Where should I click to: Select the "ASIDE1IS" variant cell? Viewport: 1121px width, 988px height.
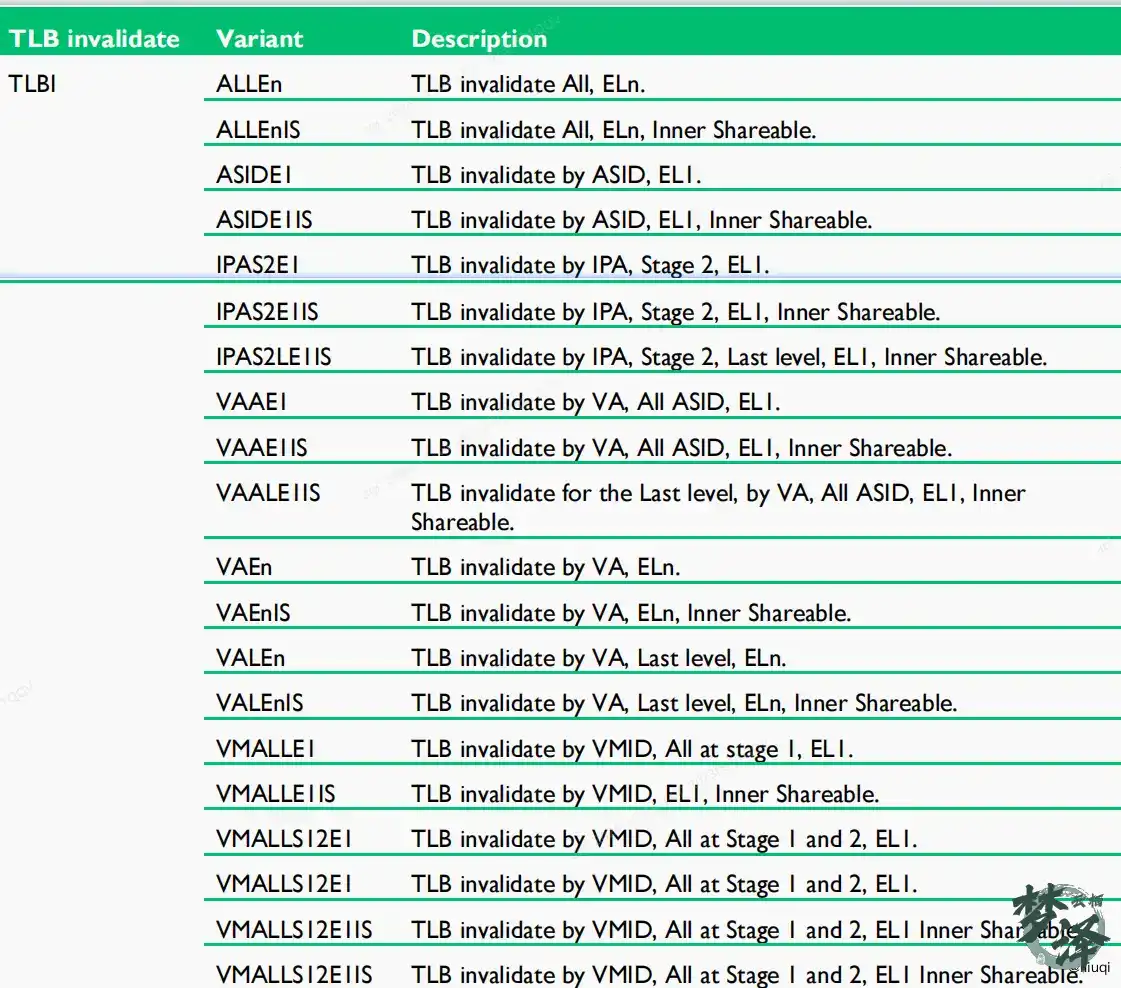(x=264, y=219)
